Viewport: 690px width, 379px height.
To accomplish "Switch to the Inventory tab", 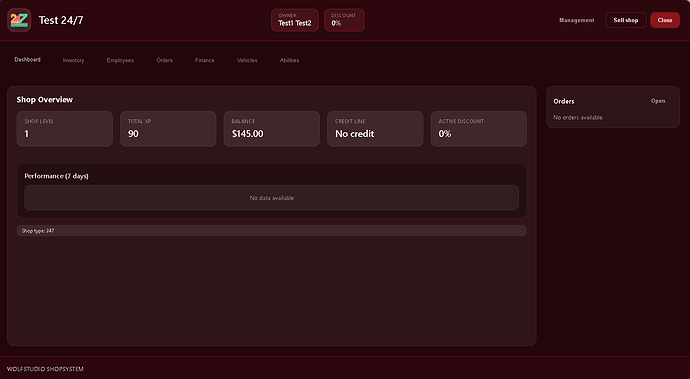I will coord(73,60).
